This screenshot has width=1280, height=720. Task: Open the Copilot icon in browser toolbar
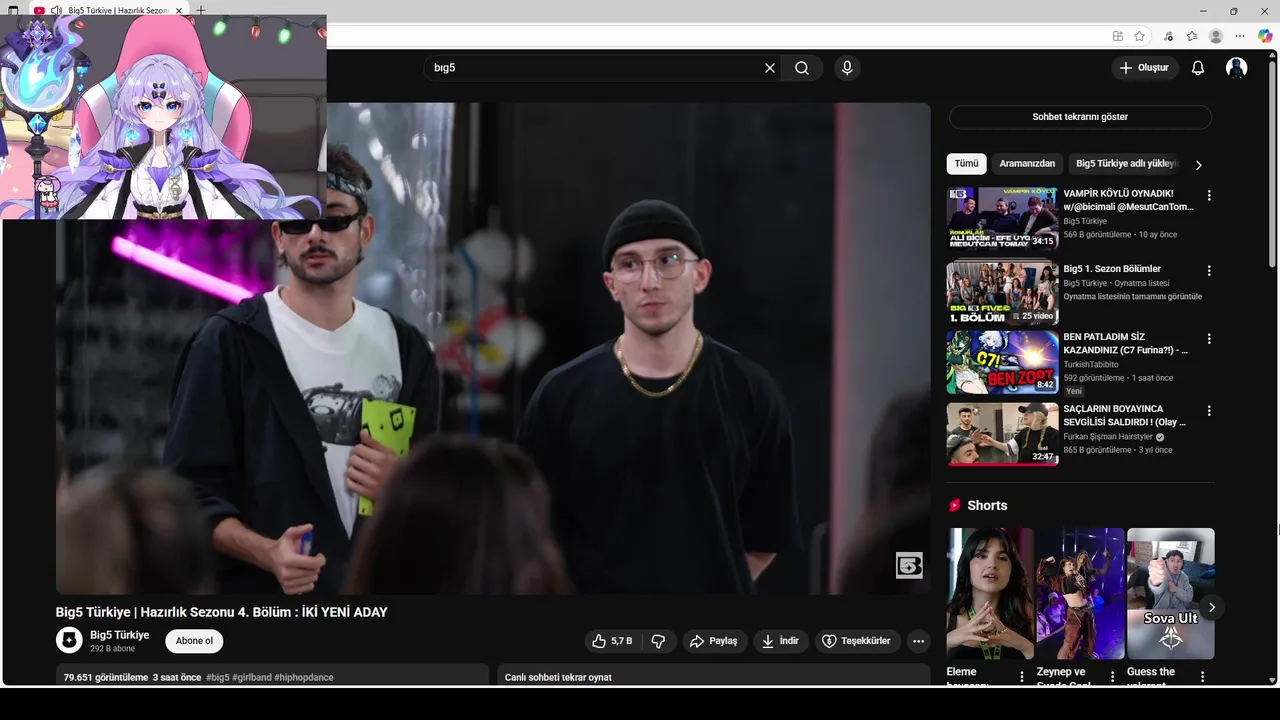(1265, 36)
